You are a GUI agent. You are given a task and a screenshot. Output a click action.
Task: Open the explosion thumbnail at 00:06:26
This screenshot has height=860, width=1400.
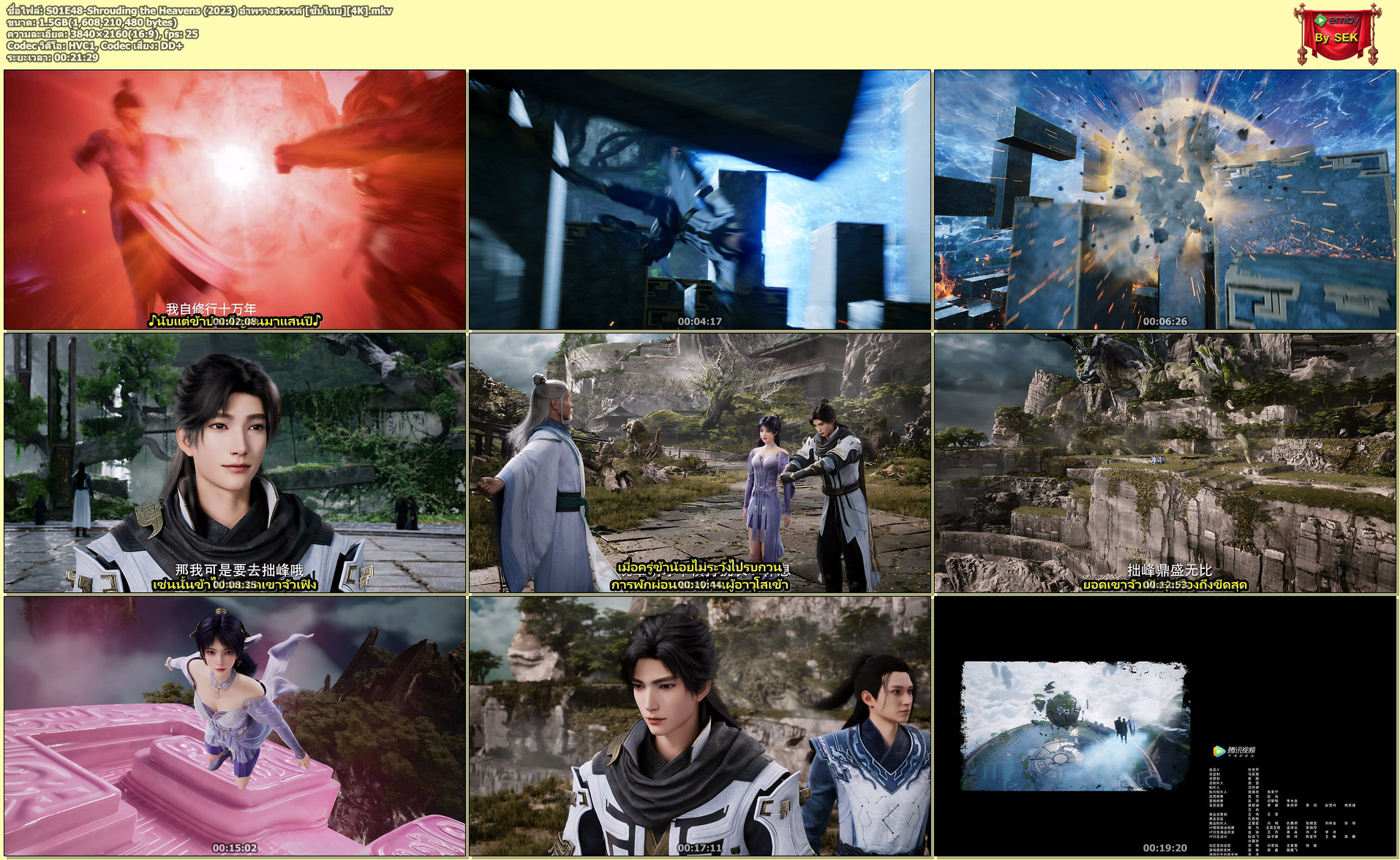click(1165, 200)
